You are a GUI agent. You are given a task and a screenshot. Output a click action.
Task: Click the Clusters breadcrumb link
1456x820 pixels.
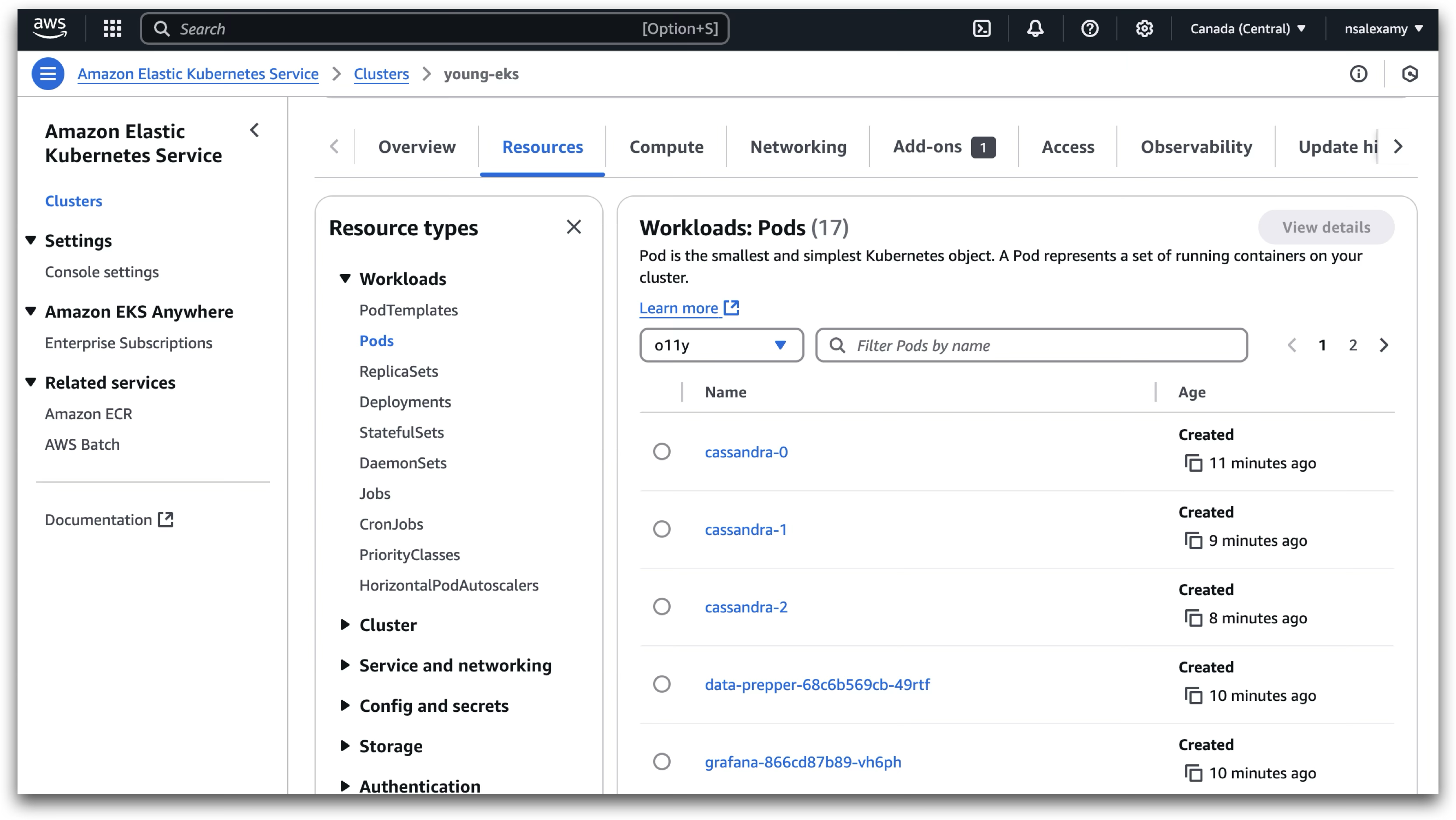point(381,74)
